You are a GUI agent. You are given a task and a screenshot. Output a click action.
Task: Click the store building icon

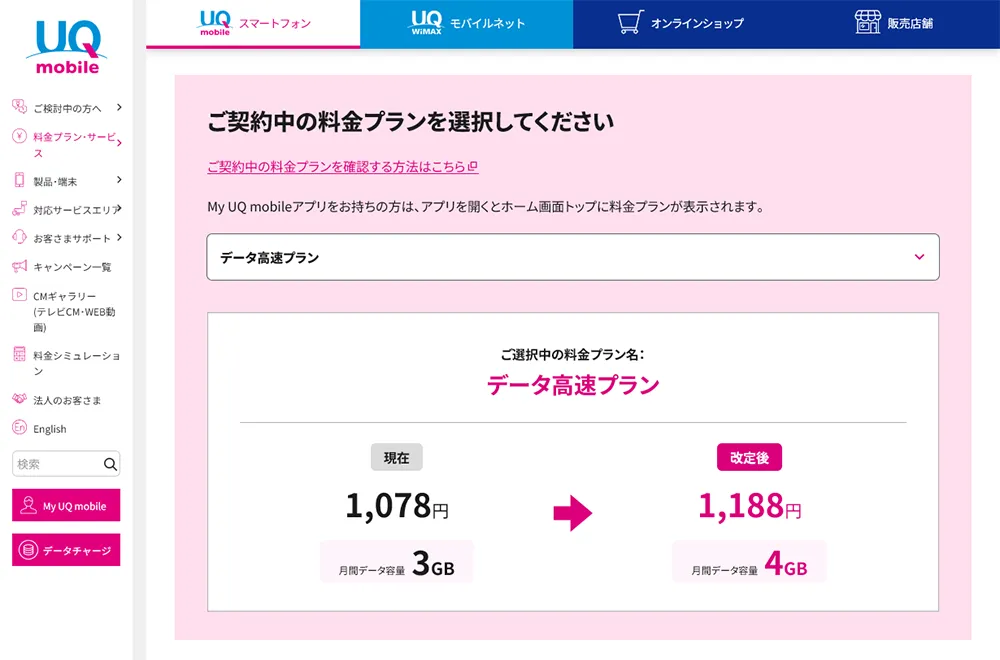867,22
